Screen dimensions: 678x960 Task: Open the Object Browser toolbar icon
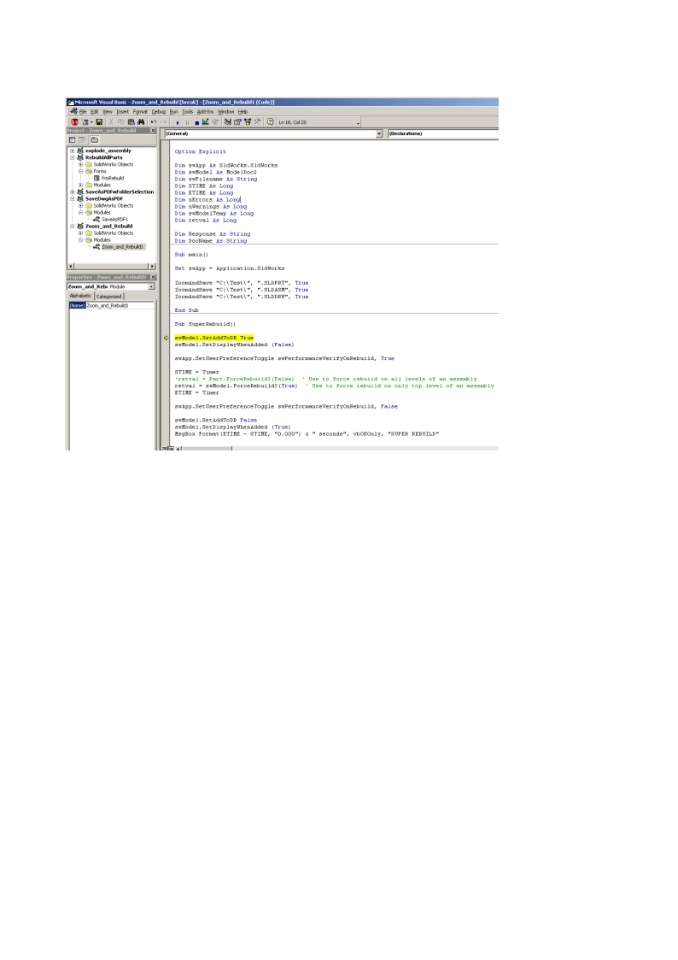click(247, 122)
